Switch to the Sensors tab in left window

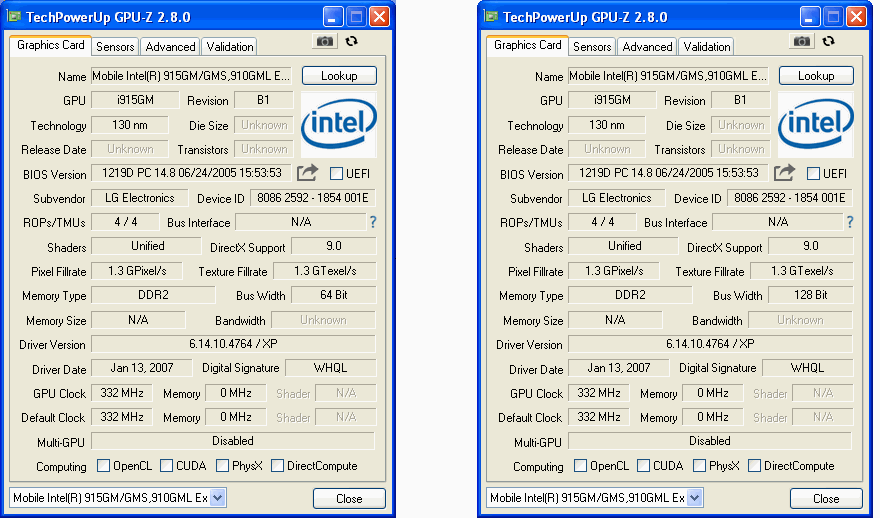coord(115,47)
